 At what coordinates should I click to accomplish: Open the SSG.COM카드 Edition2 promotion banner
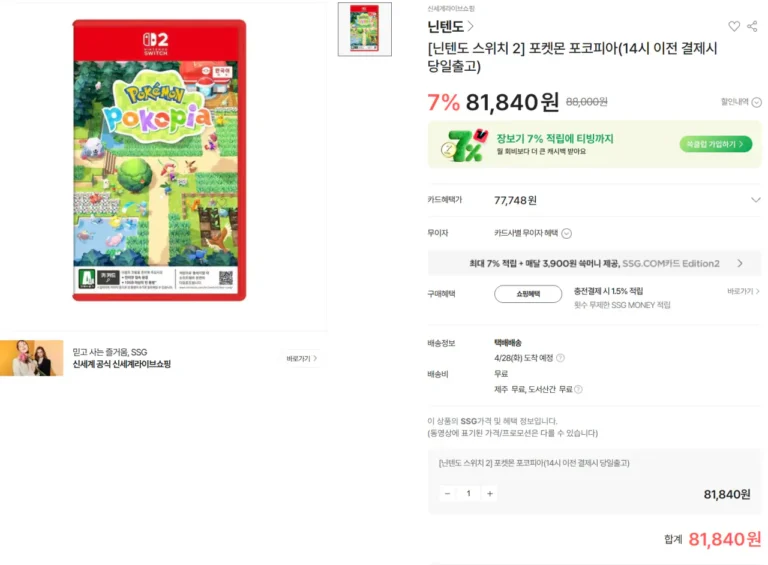click(594, 263)
